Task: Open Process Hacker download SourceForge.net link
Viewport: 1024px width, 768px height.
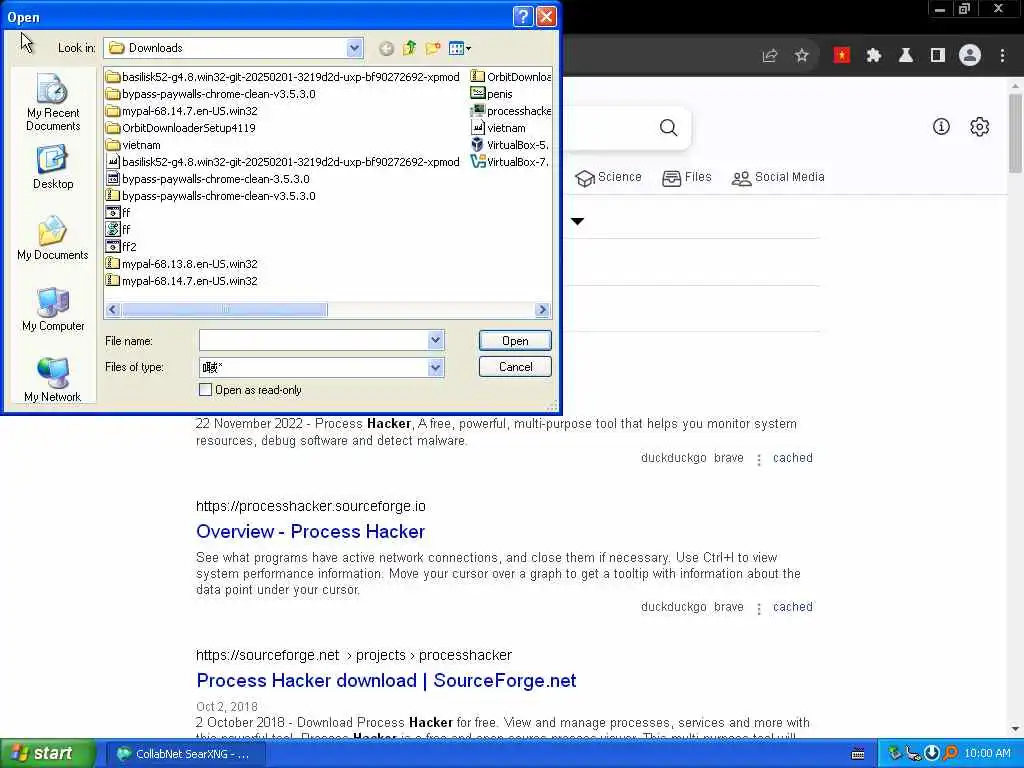Action: tap(386, 680)
